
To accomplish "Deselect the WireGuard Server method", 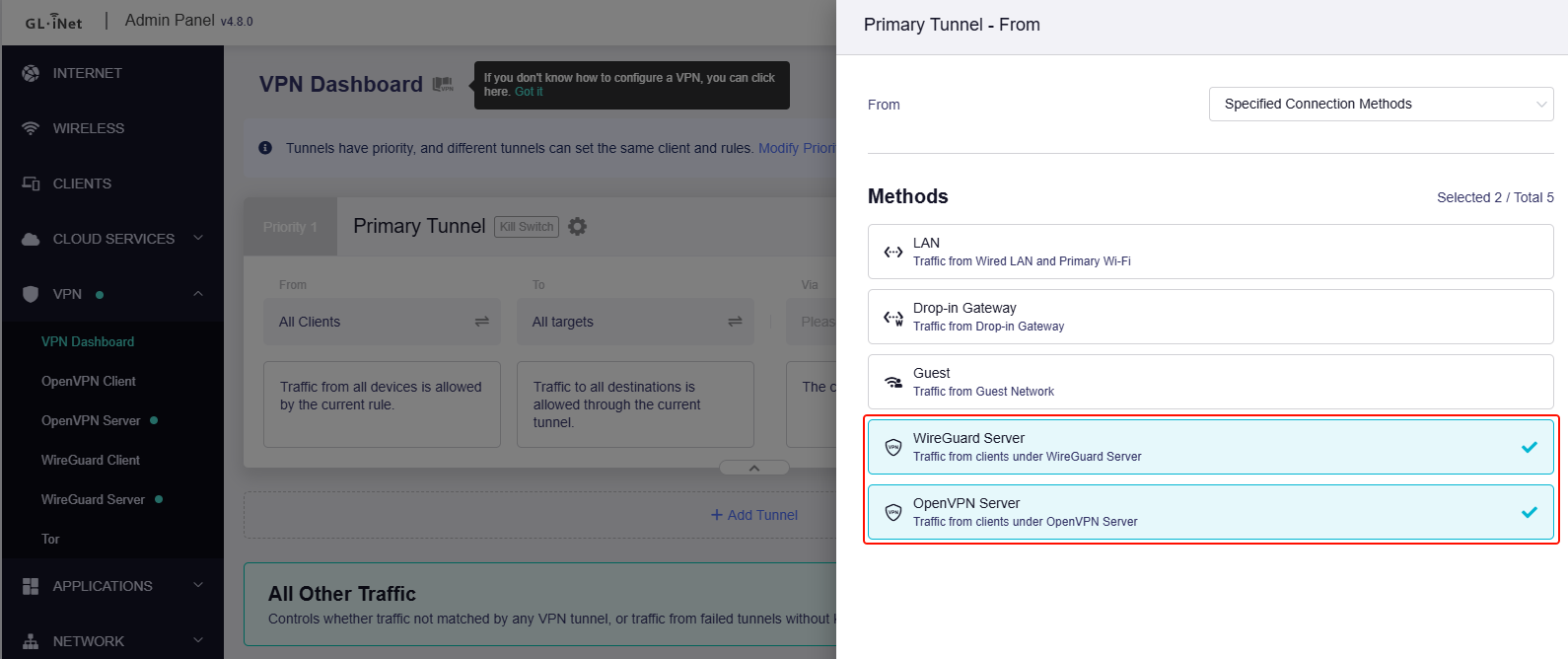I will point(1210,447).
